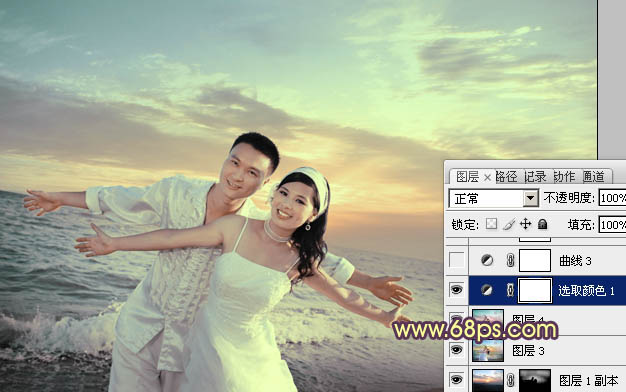Switch to the 路径 (Paths) tab
The image size is (626, 392).
pyautogui.click(x=506, y=176)
